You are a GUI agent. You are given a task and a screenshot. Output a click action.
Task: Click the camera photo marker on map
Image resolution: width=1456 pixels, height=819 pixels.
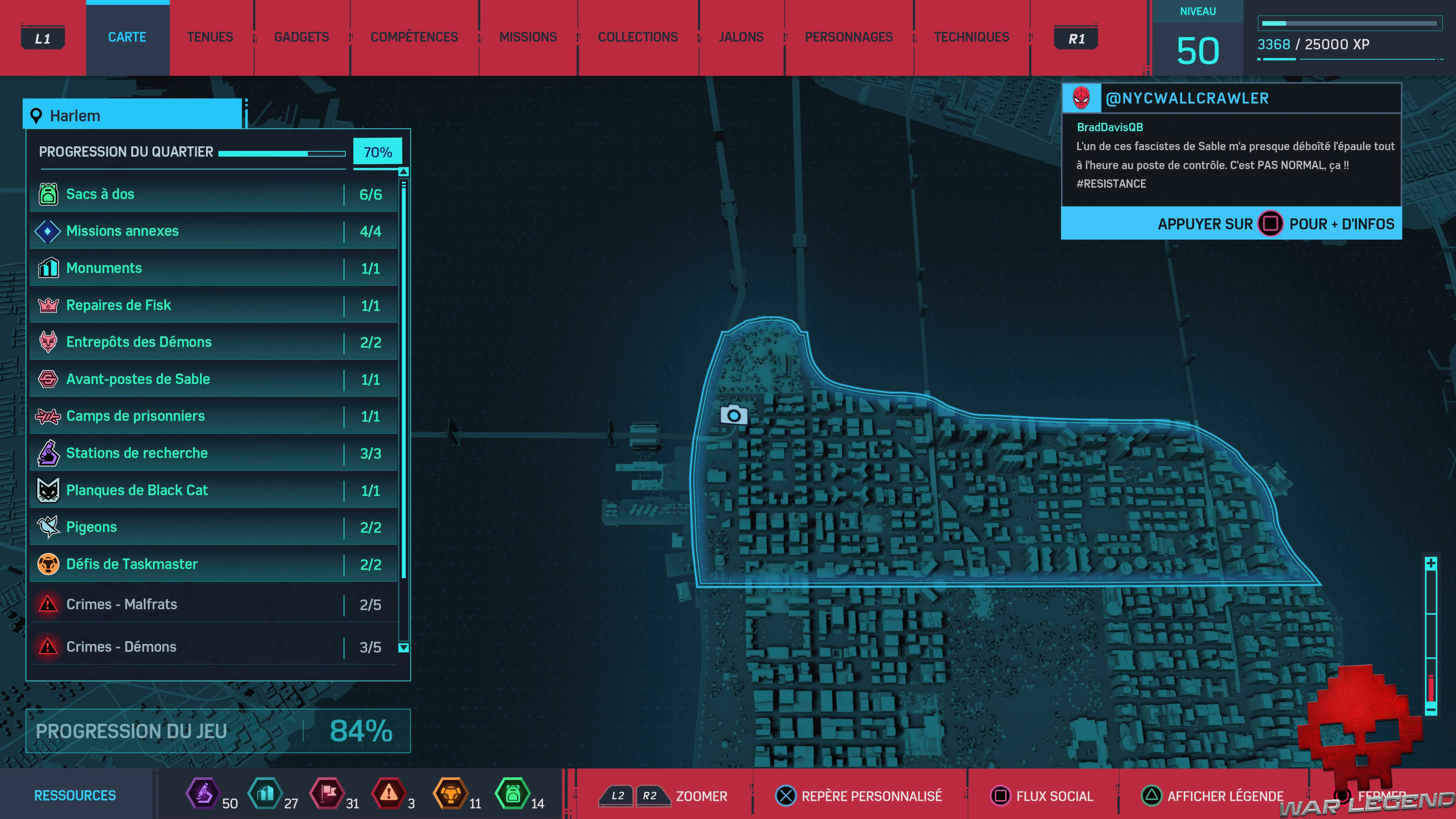pyautogui.click(x=734, y=416)
